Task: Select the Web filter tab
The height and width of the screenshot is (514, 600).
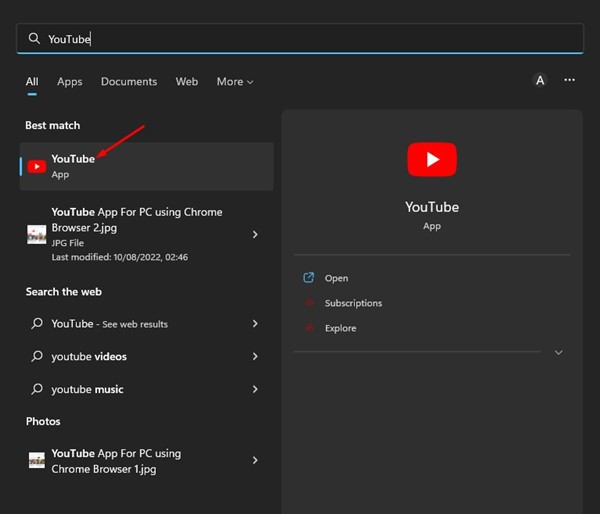Action: [x=187, y=82]
